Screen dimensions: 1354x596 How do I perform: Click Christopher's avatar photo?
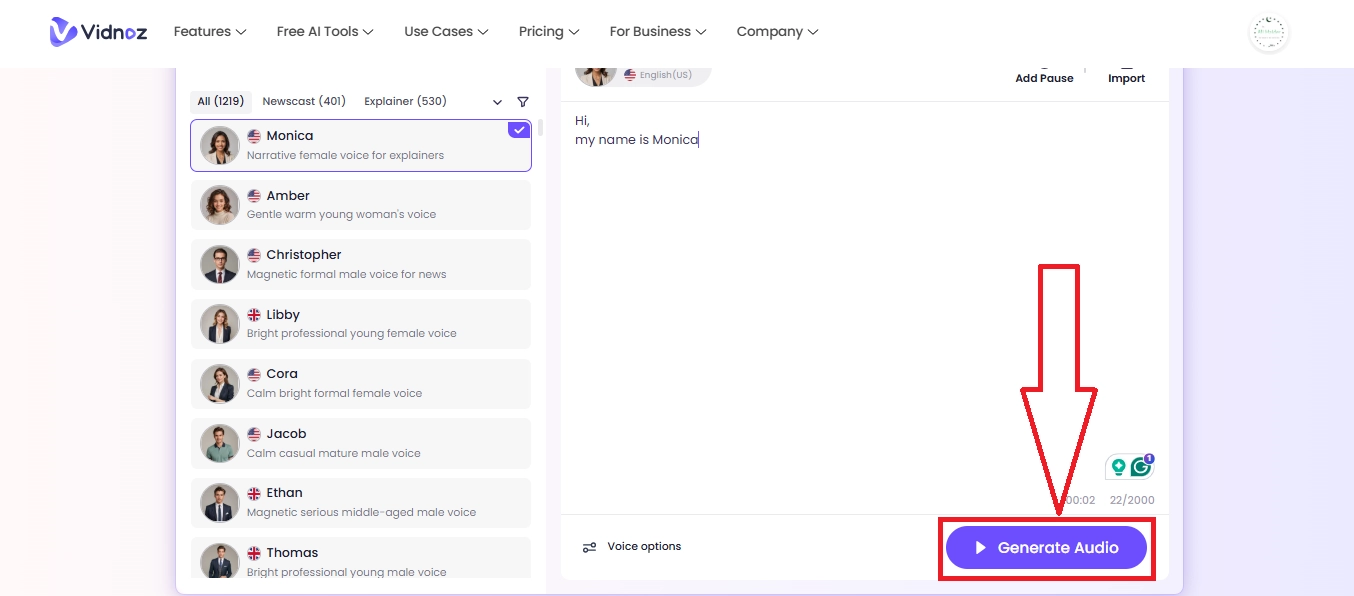(219, 264)
